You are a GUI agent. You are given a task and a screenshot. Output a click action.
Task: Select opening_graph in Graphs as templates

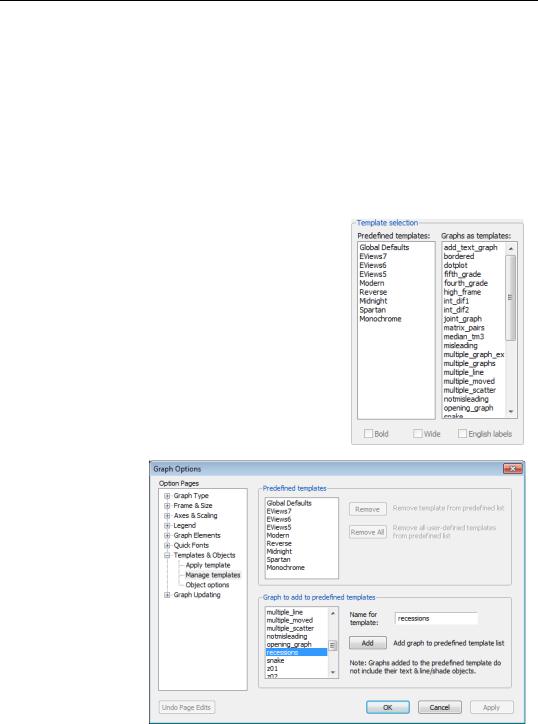coord(468,408)
